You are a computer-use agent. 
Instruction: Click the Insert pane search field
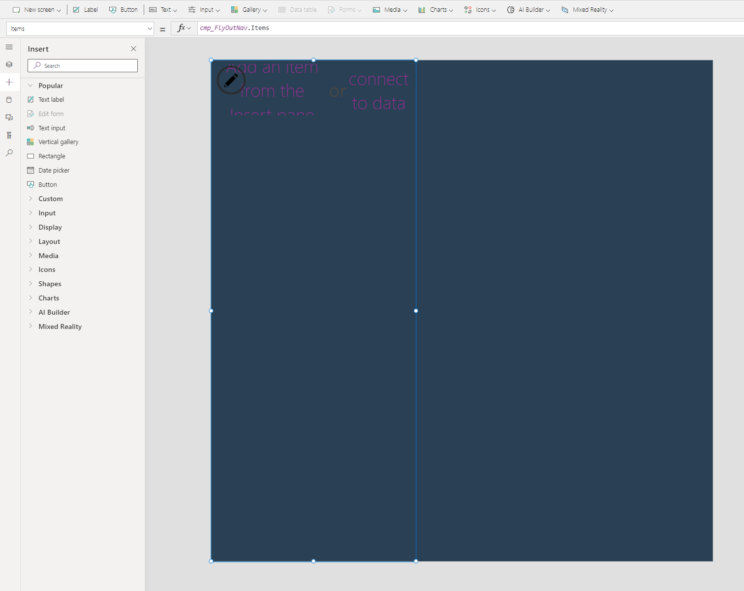[x=82, y=66]
